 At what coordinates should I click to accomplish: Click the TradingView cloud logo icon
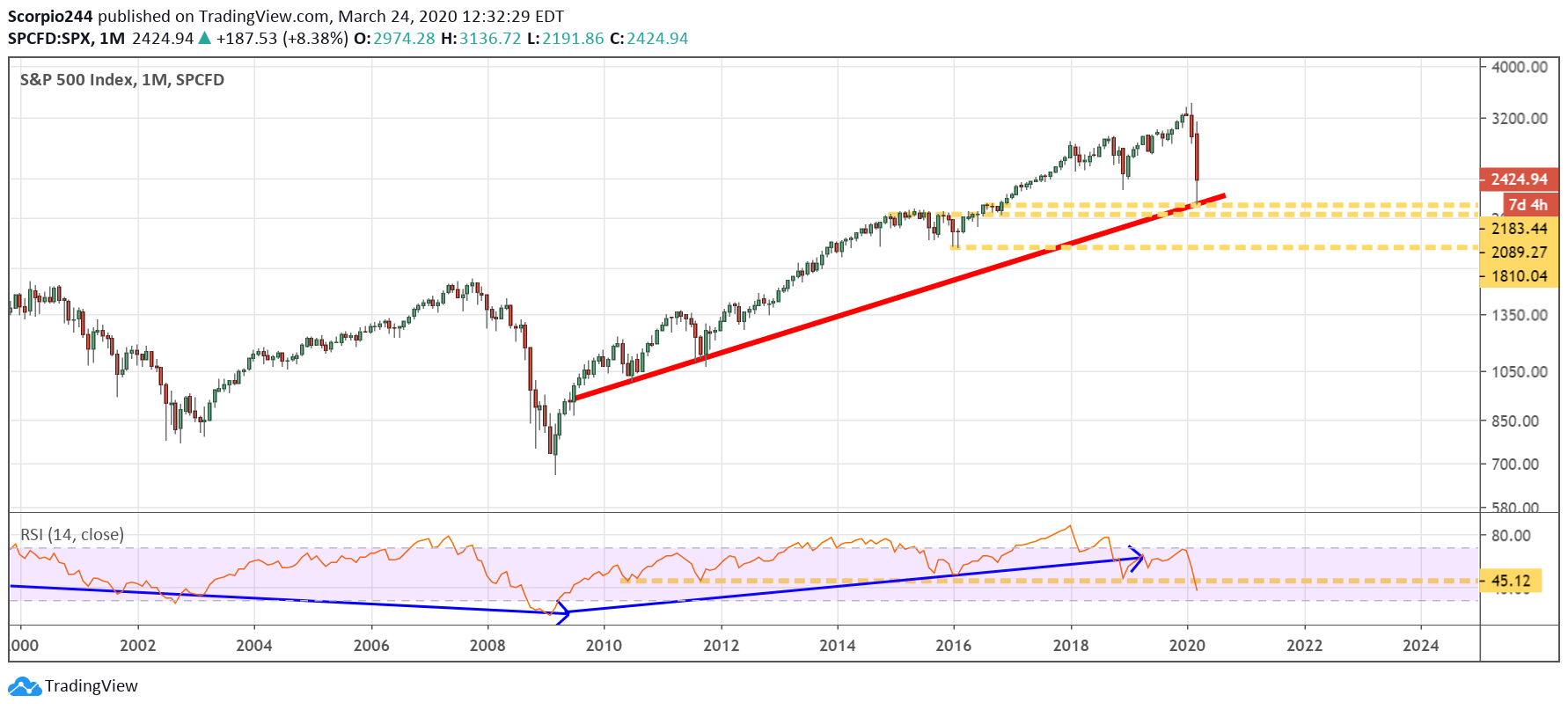tap(25, 686)
